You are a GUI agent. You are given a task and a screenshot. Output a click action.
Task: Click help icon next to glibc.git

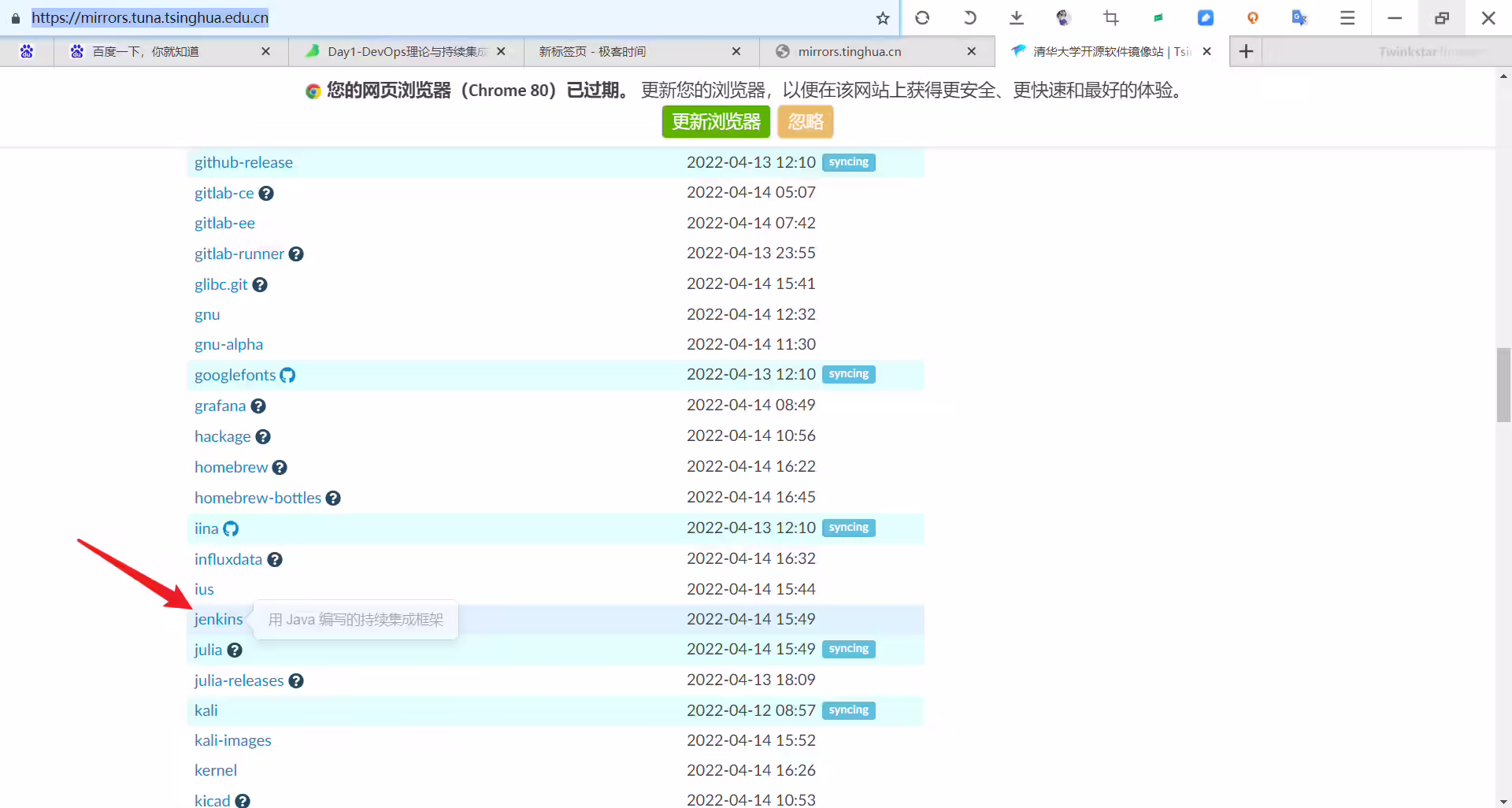tap(260, 284)
